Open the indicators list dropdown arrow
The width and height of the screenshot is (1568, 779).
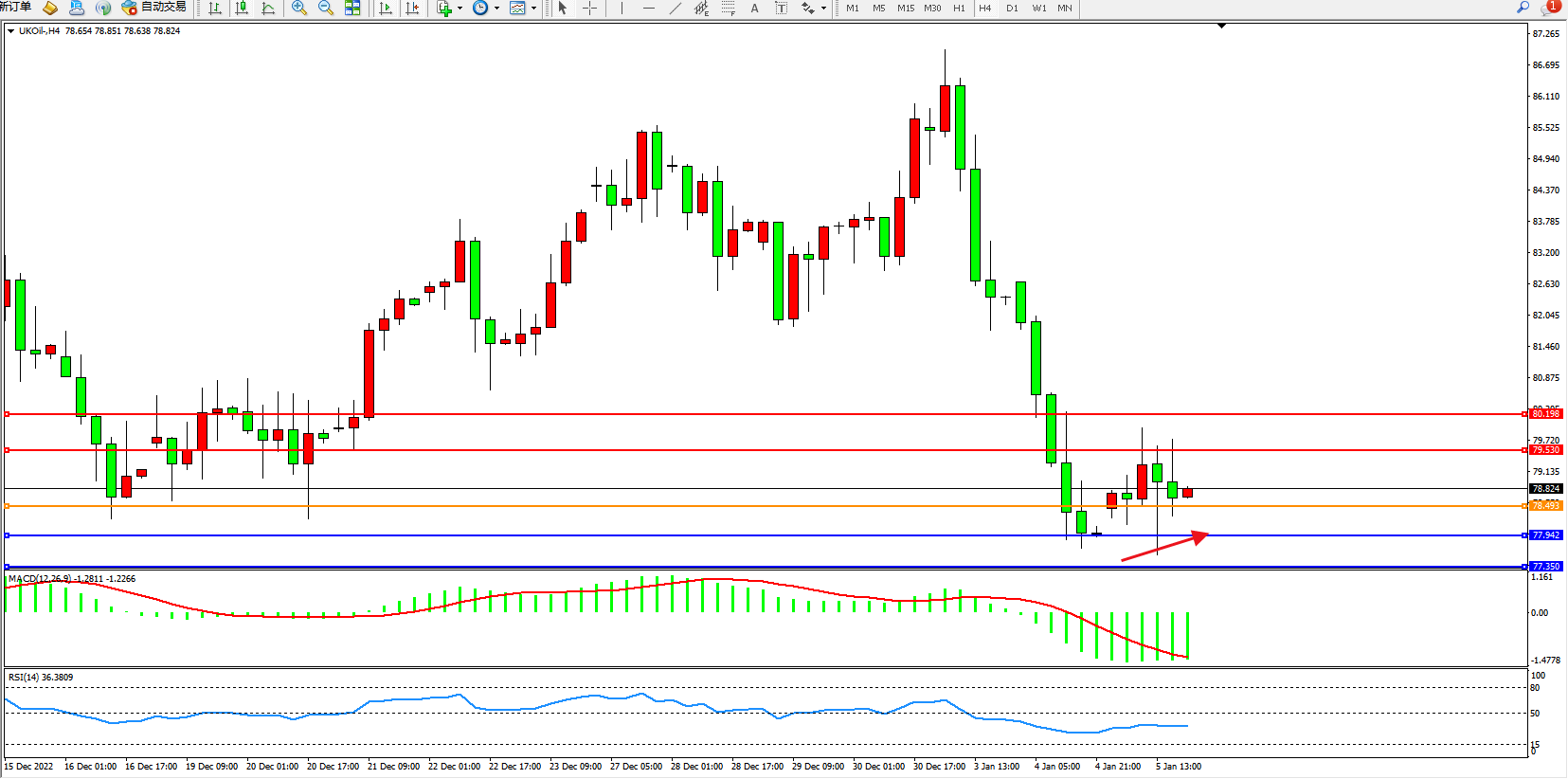tap(460, 8)
